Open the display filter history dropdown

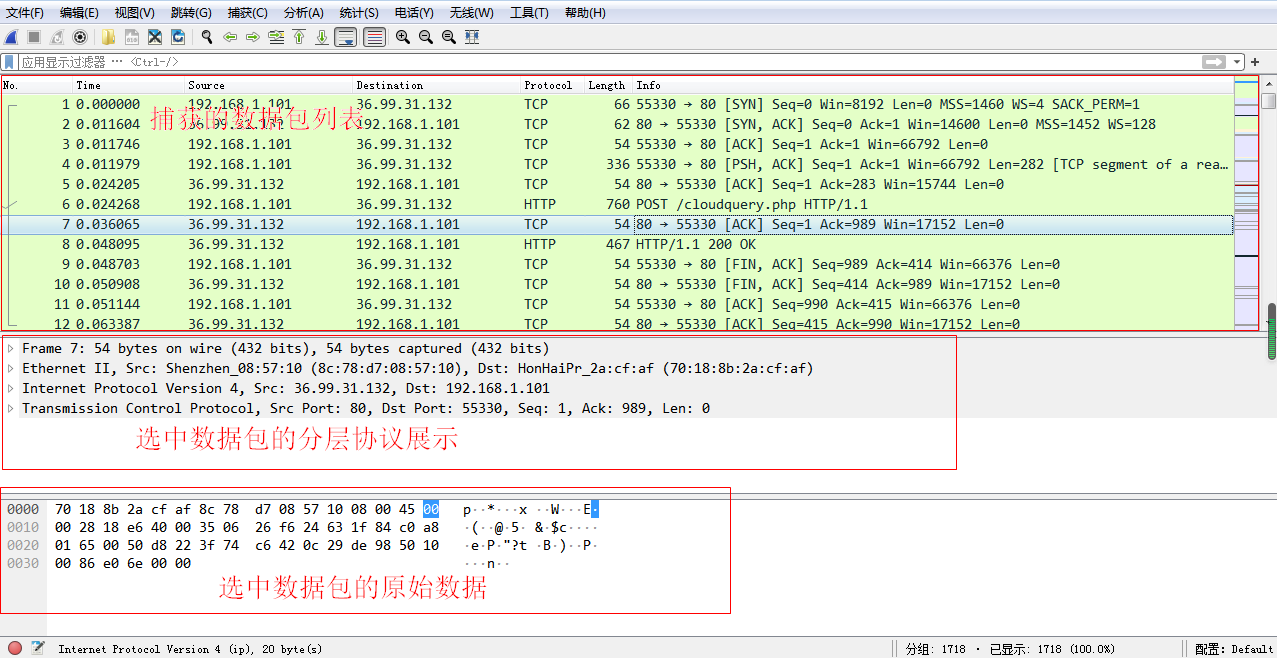(1237, 62)
